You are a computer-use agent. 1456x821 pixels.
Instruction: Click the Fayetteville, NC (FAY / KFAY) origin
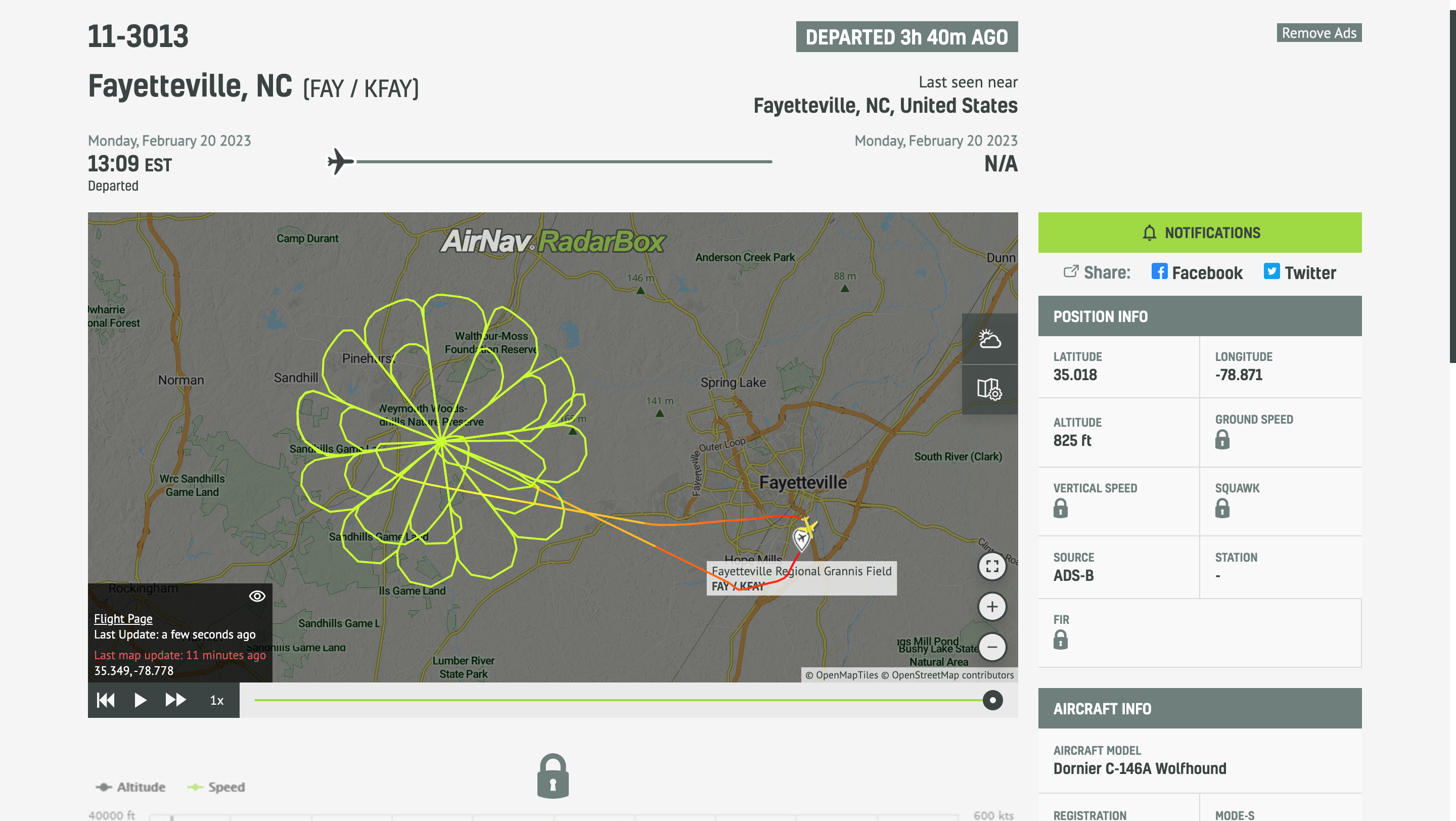253,86
